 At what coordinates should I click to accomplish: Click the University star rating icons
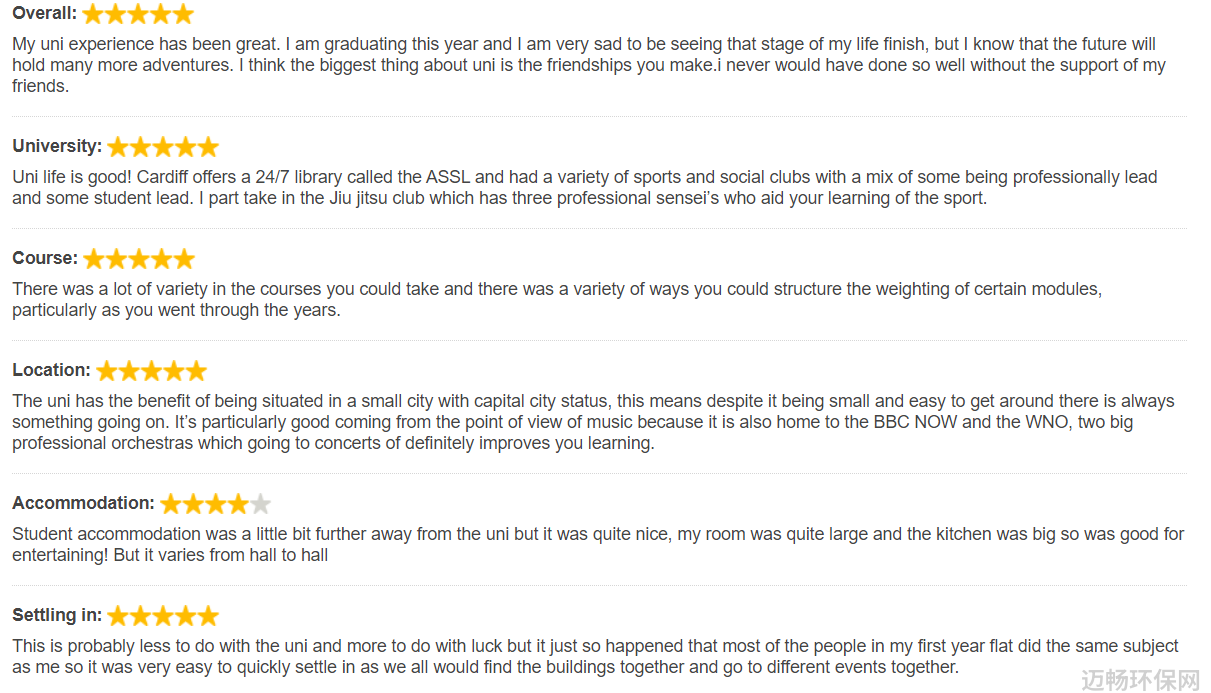(x=163, y=147)
